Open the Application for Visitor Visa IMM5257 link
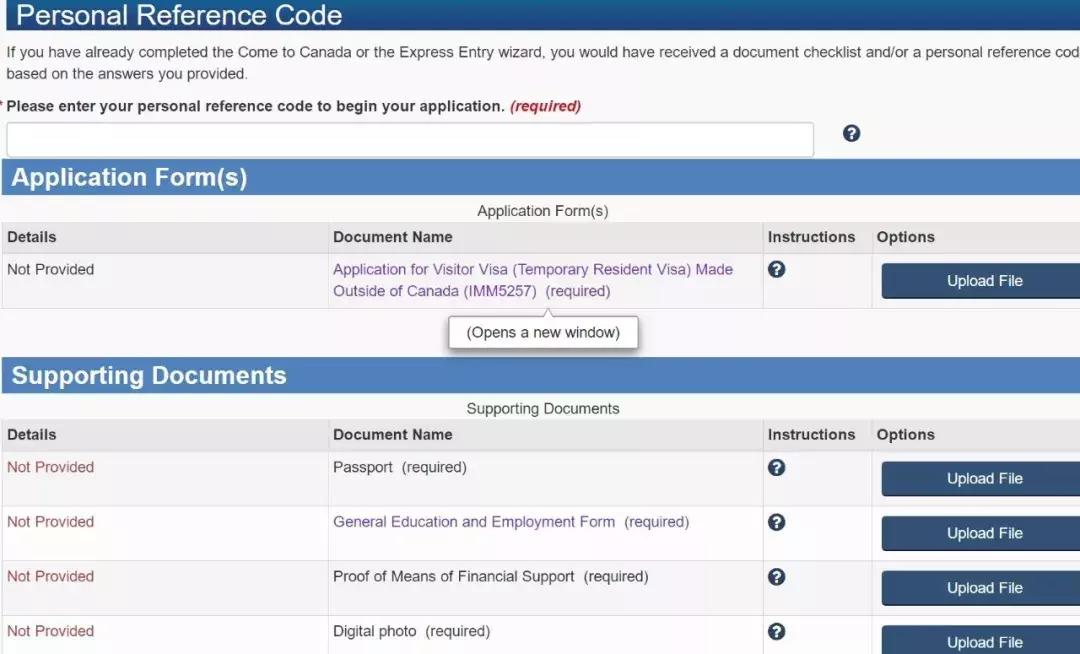Image resolution: width=1080 pixels, height=654 pixels. [532, 270]
